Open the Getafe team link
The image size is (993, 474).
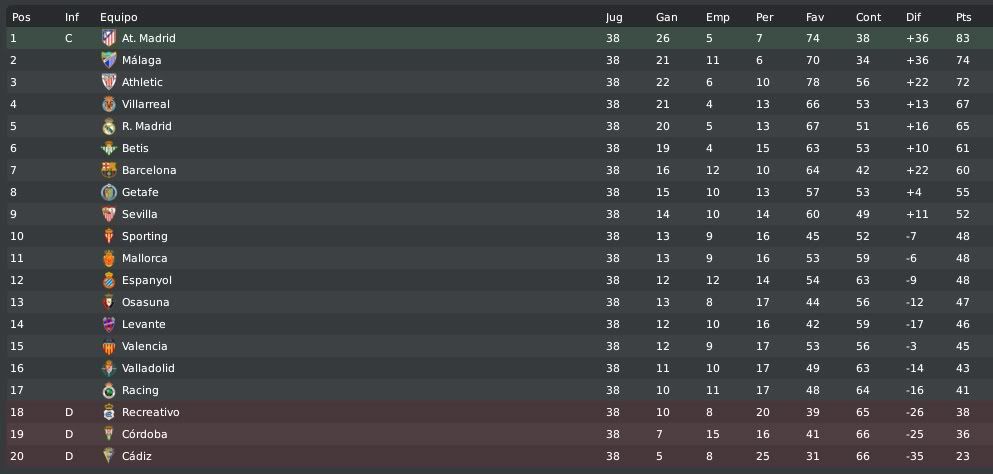coord(140,192)
